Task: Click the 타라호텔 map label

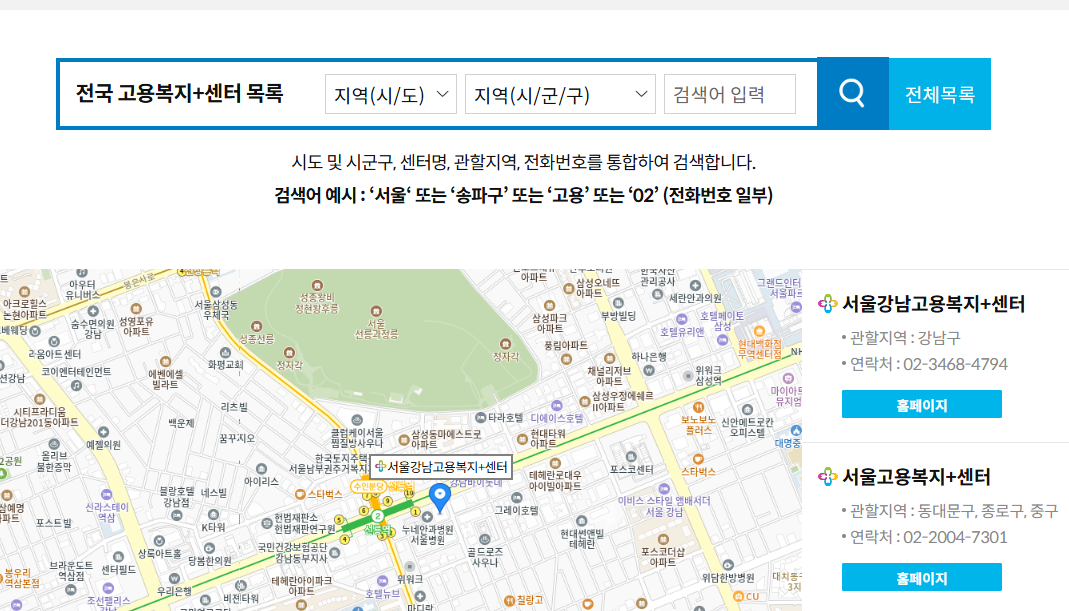Action: [x=505, y=418]
